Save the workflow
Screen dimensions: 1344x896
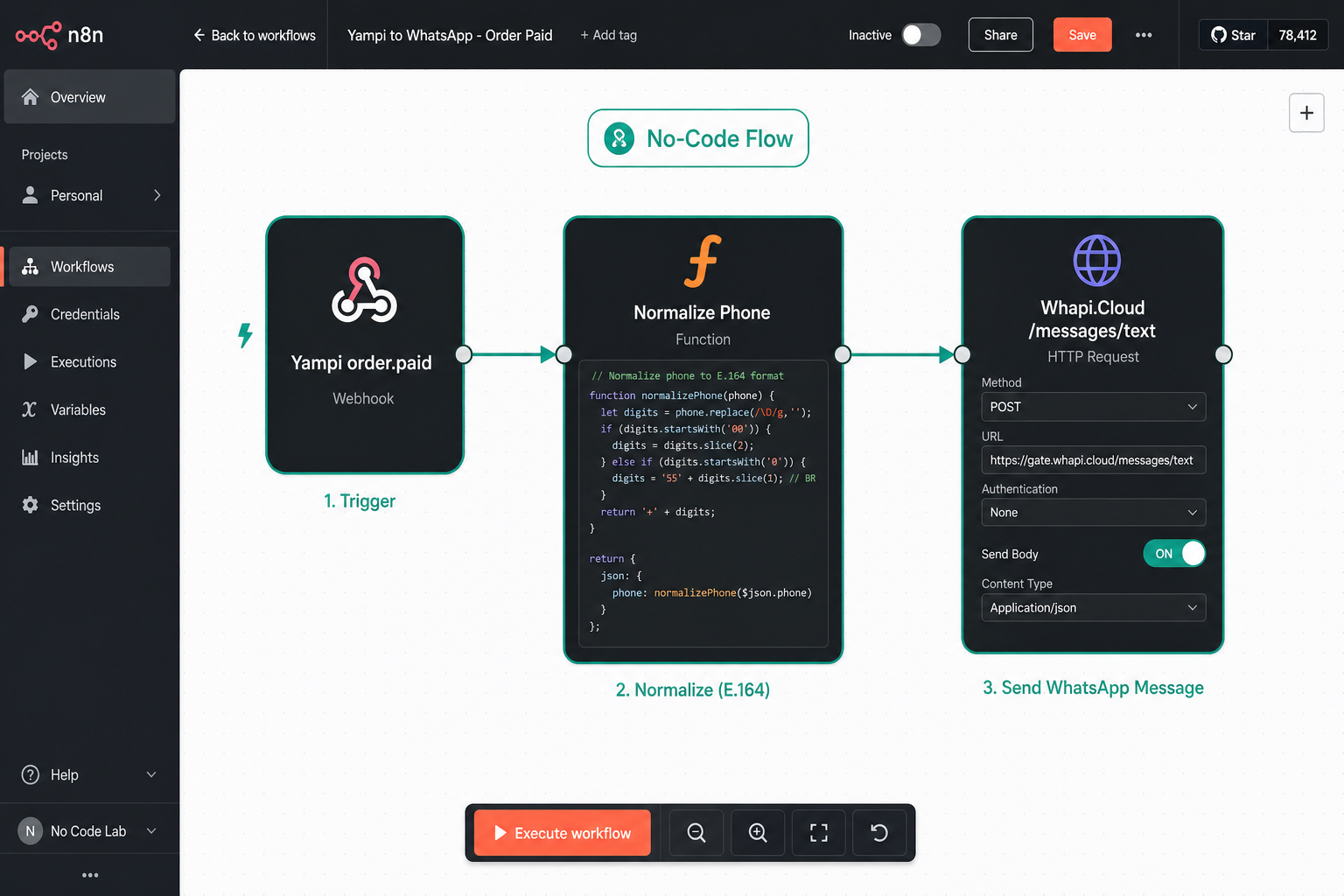pos(1082,35)
